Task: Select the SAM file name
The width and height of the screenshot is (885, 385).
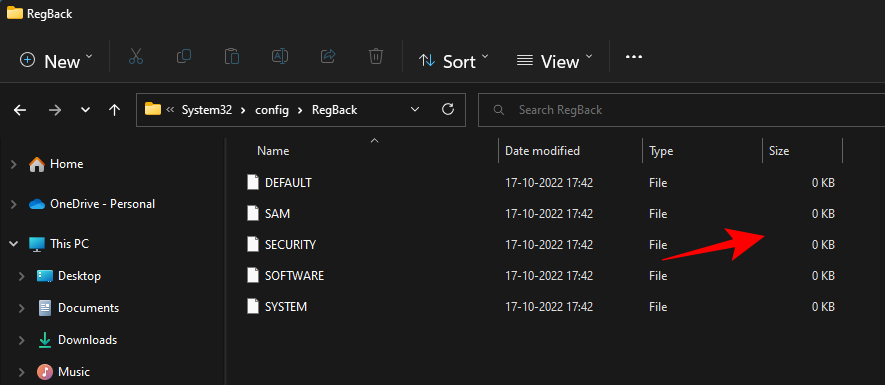Action: 278,214
